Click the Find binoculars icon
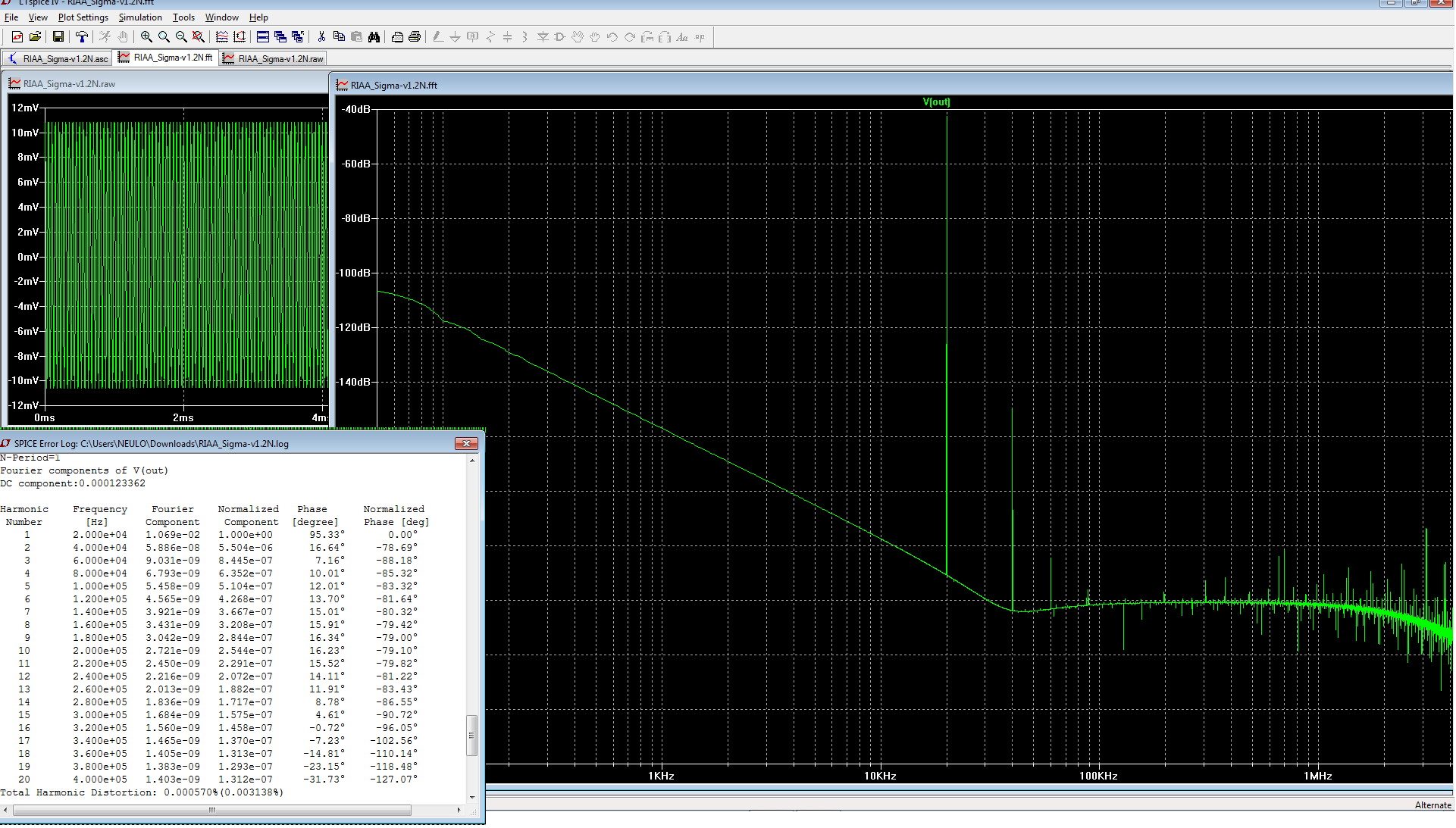 tap(374, 36)
